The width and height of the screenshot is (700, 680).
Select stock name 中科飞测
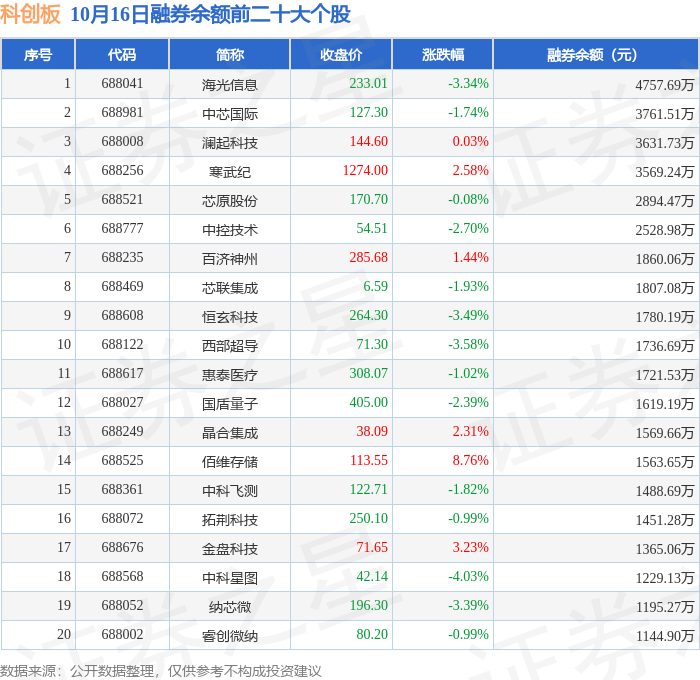(229, 491)
